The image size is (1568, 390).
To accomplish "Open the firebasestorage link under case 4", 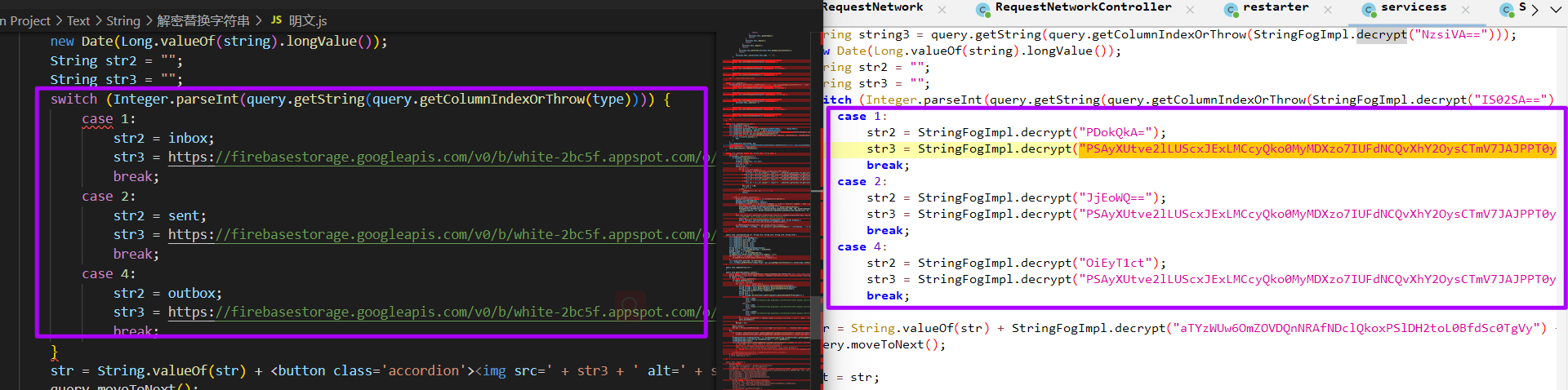I will [x=442, y=312].
